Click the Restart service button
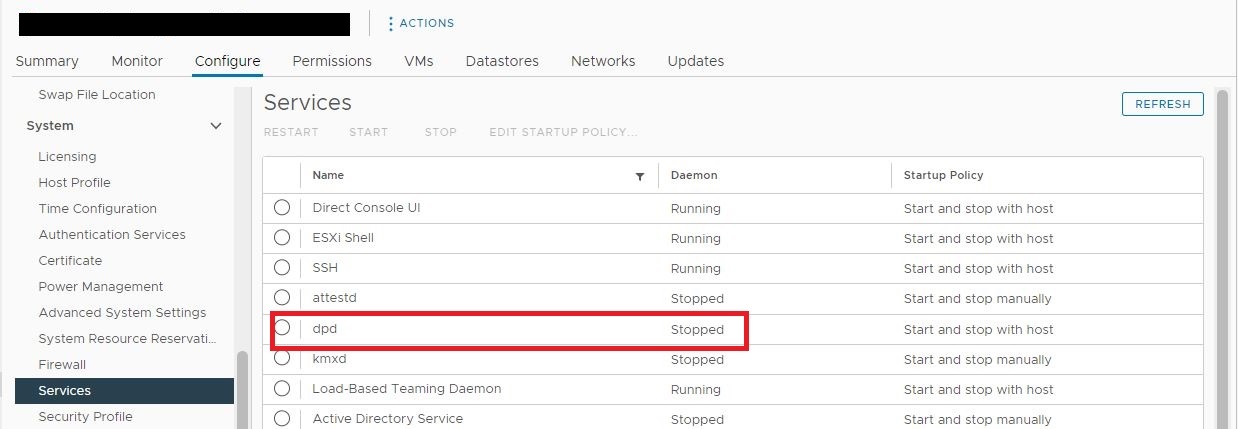 click(x=291, y=132)
